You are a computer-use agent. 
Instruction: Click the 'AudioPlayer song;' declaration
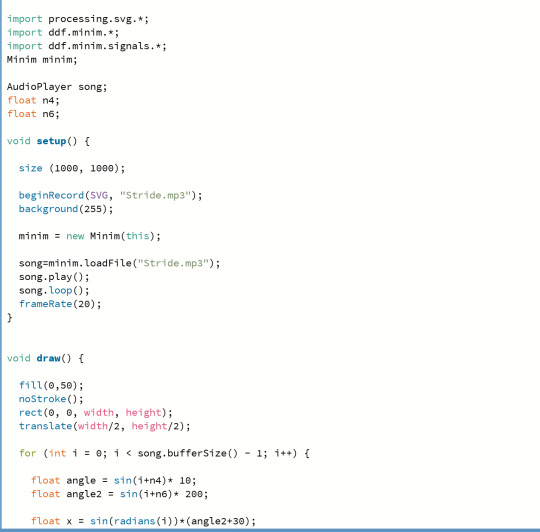[x=57, y=87]
